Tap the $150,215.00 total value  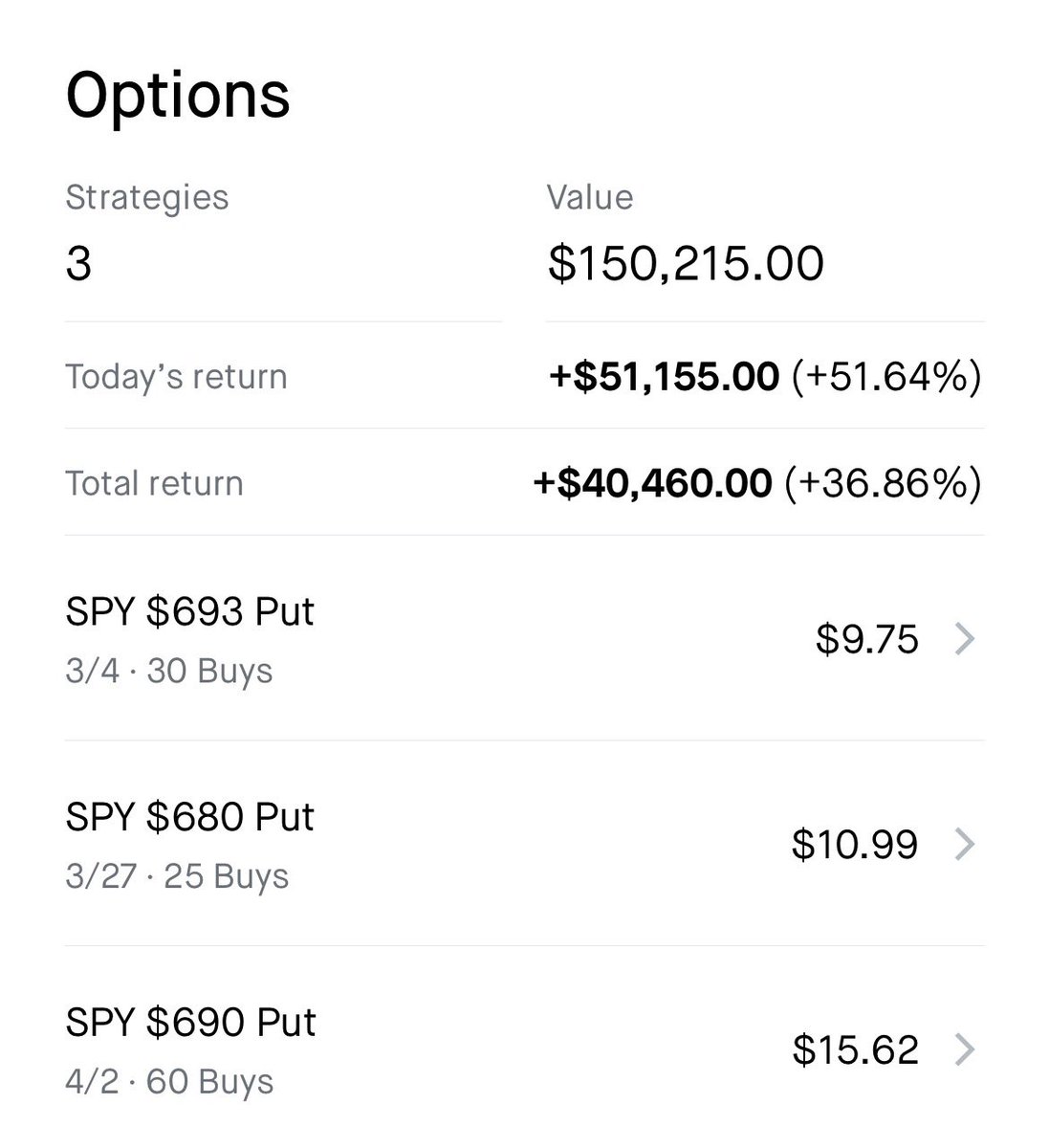[x=685, y=263]
